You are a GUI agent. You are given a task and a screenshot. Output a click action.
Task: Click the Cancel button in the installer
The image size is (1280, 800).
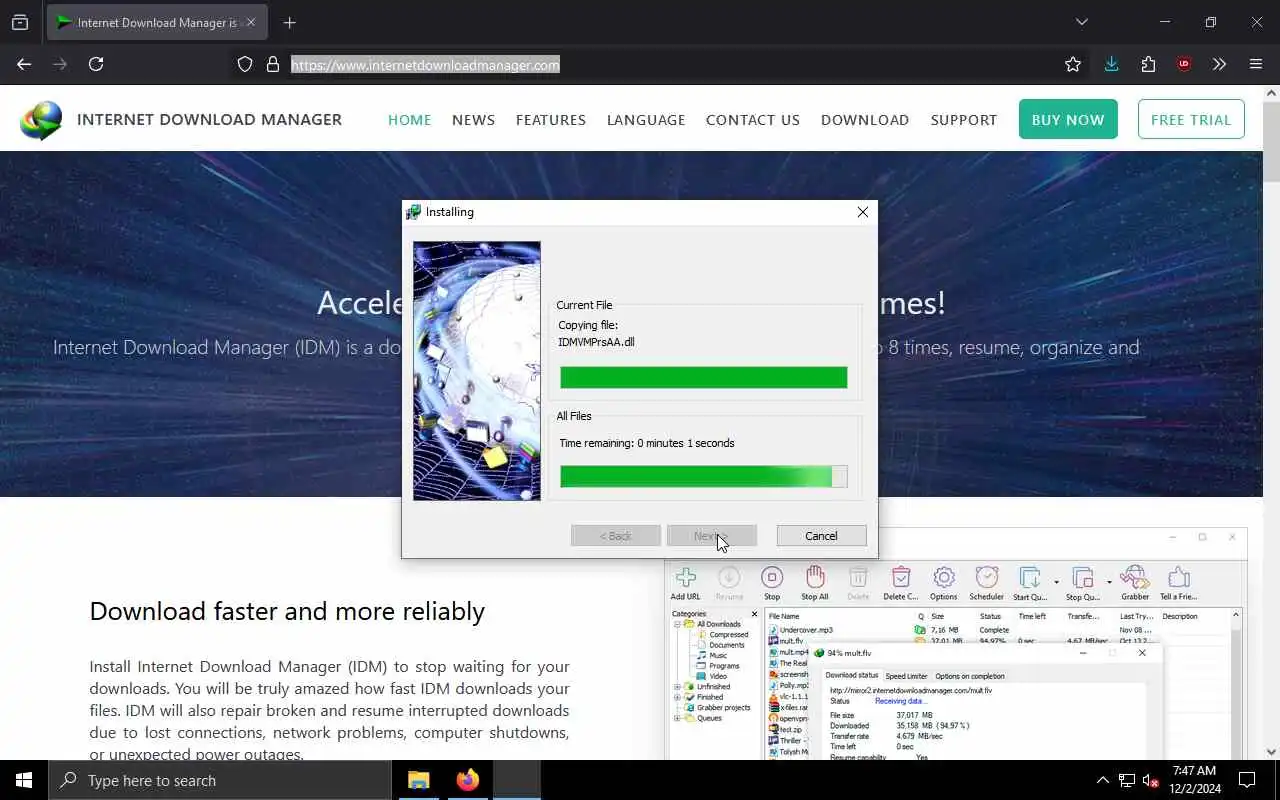click(x=821, y=536)
